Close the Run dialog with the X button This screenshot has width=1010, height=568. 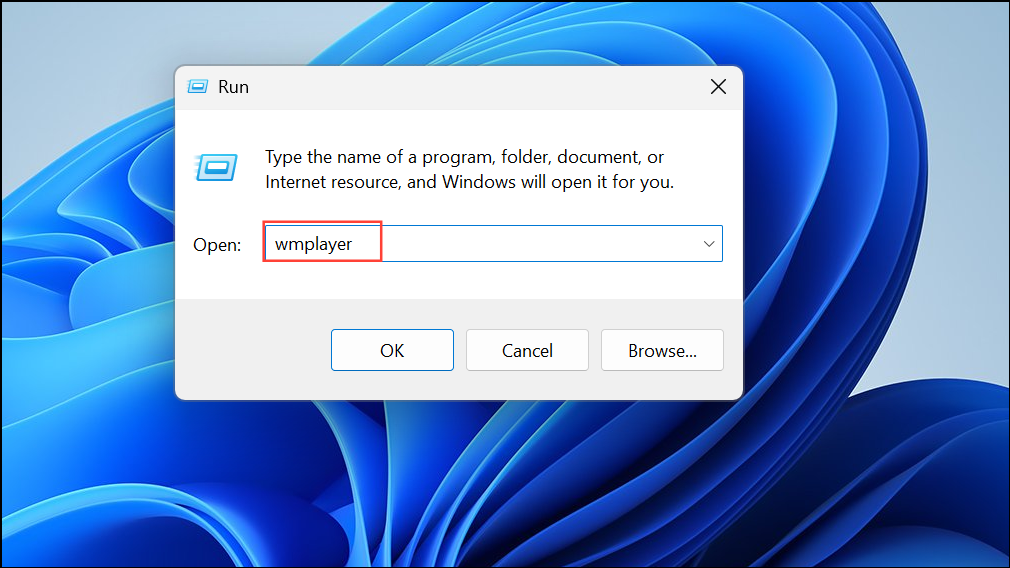pyautogui.click(x=718, y=87)
